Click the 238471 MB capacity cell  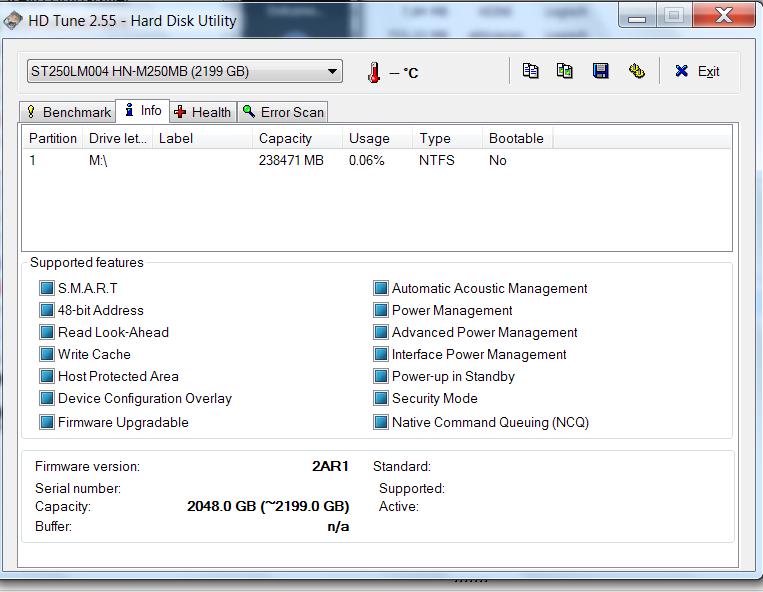click(x=291, y=160)
